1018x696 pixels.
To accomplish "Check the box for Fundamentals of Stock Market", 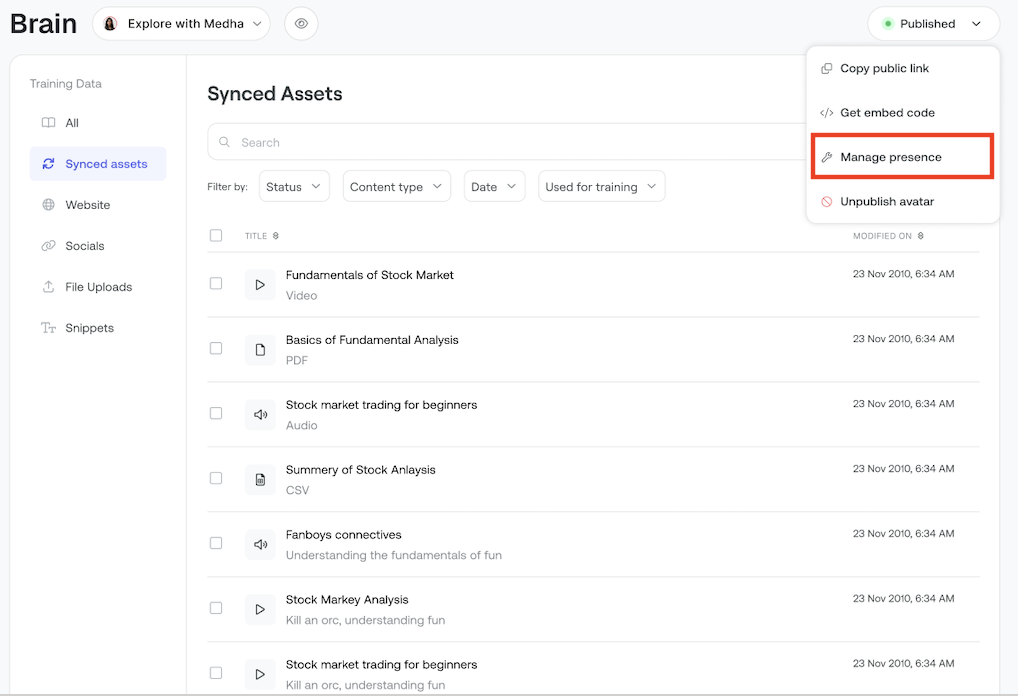I will (x=216, y=284).
